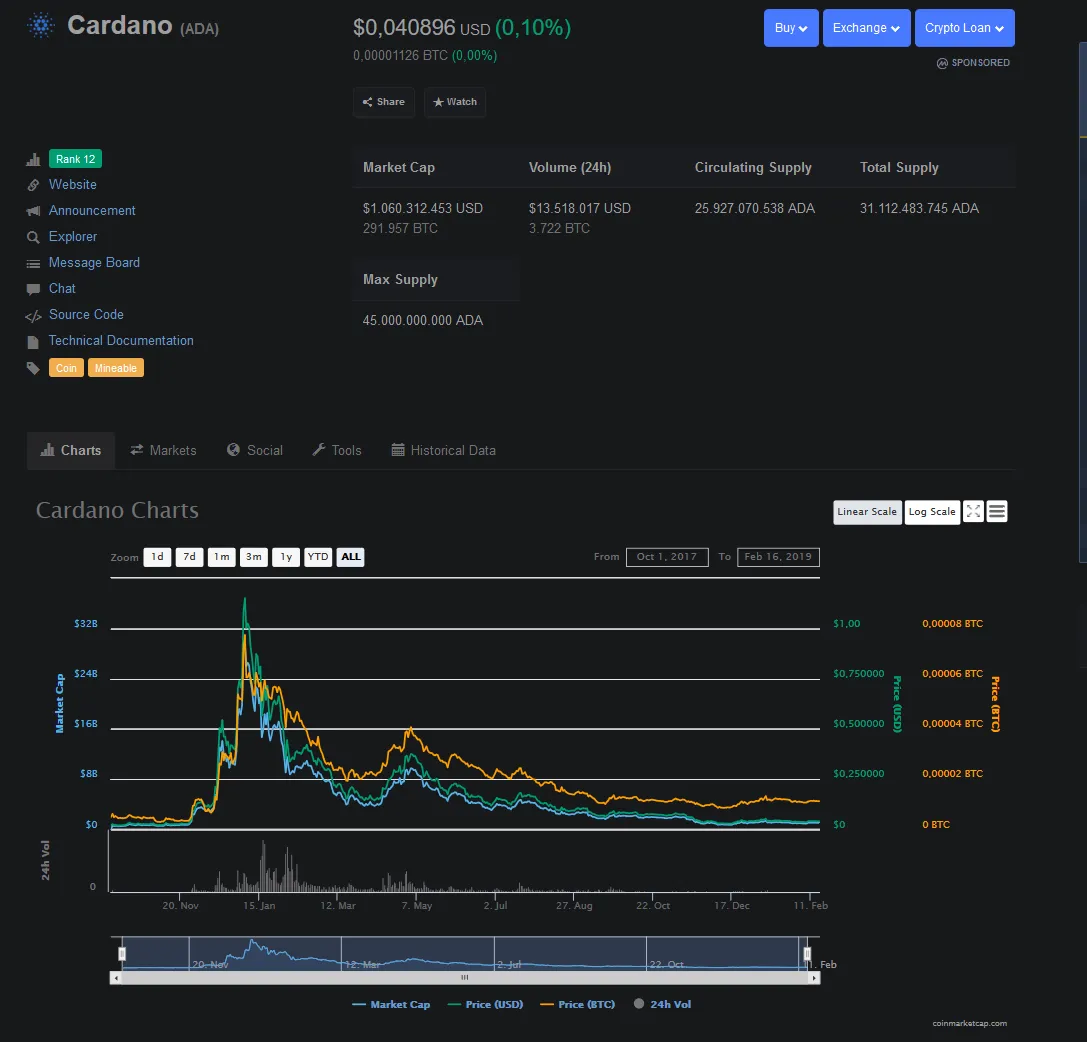Screen dimensions: 1087x1042
Task: Click the From date field
Action: (x=667, y=557)
